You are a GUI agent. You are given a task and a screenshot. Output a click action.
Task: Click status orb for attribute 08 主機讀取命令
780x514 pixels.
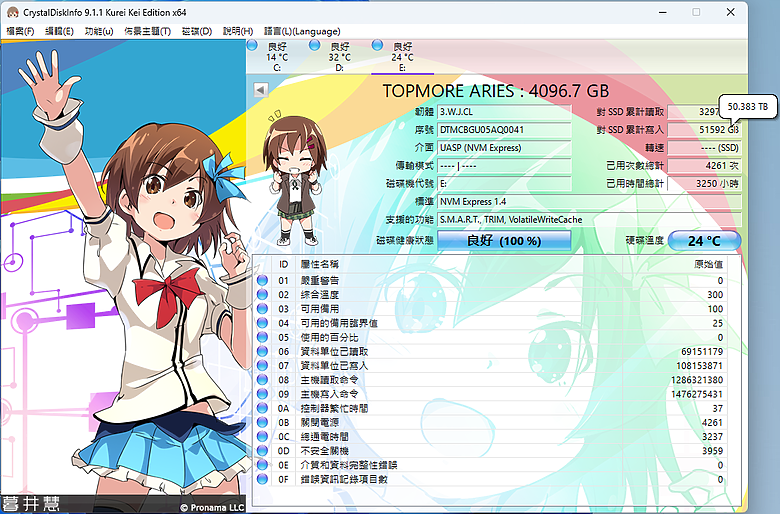pos(262,380)
